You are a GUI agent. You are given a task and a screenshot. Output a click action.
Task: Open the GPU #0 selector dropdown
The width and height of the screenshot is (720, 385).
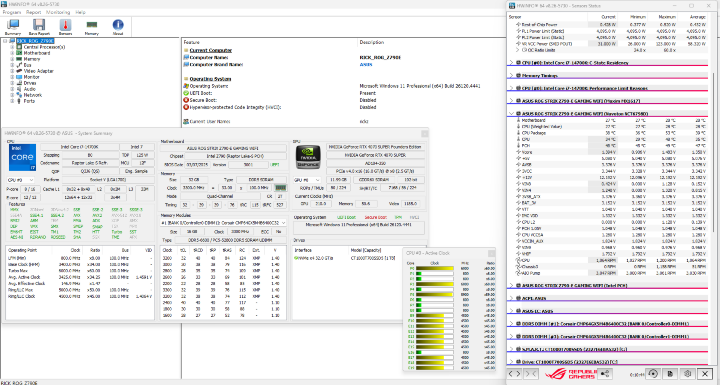[307, 180]
